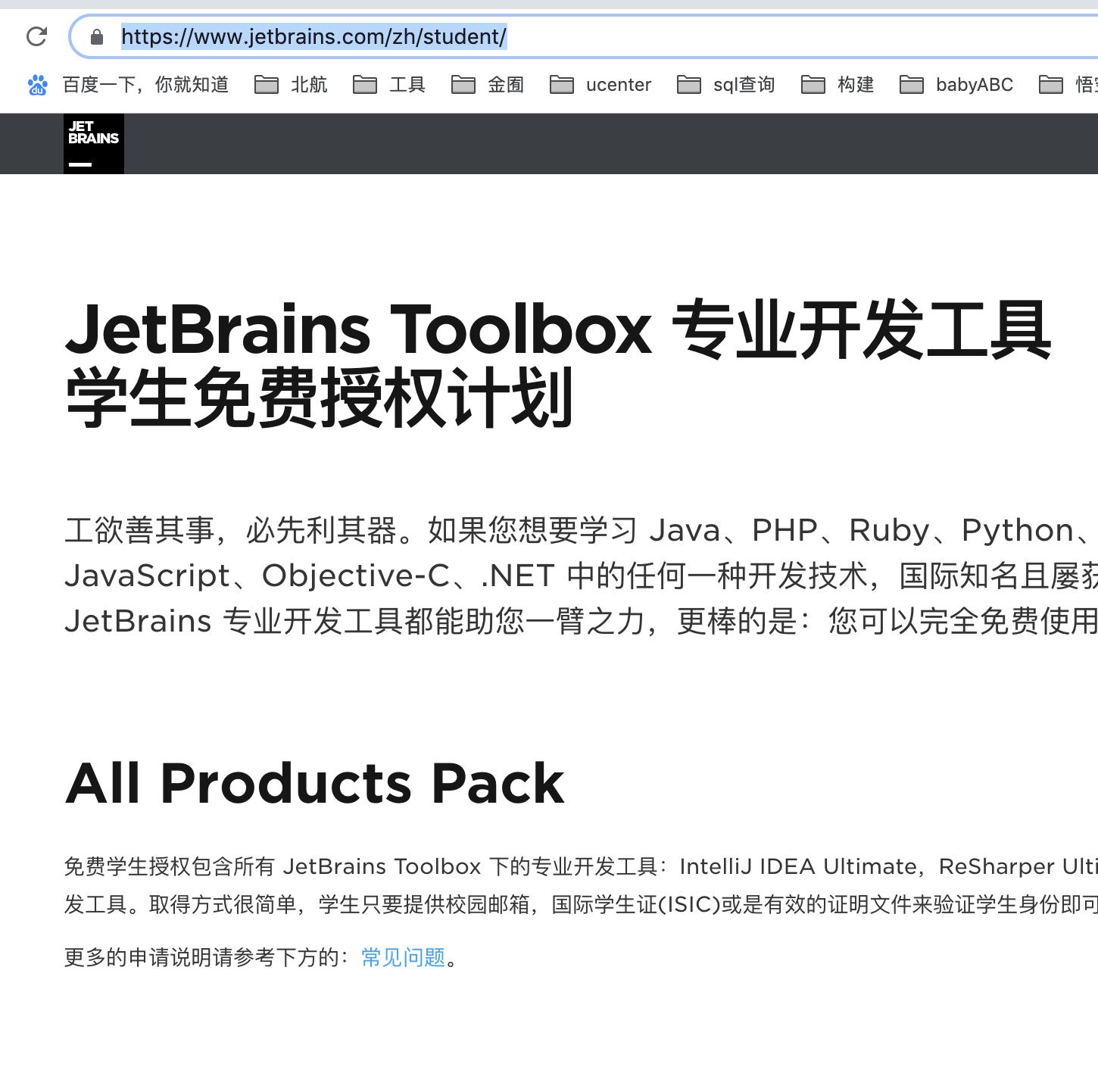
Task: Click the All Products Pack heading
Action: point(315,783)
